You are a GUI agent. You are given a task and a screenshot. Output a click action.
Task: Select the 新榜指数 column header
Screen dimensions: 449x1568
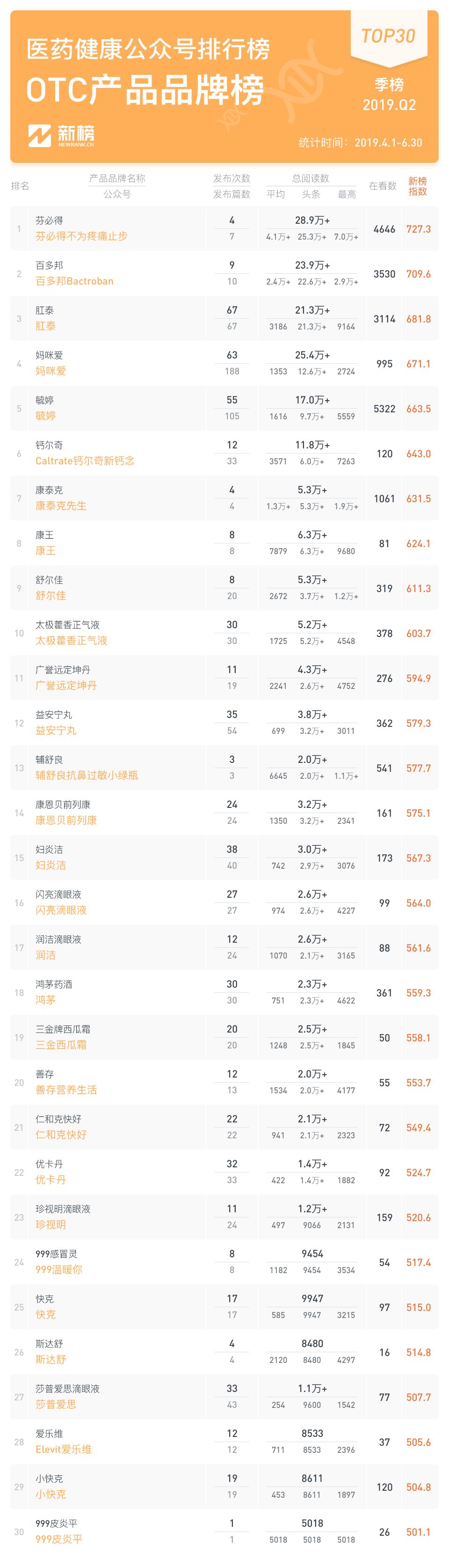tap(417, 186)
